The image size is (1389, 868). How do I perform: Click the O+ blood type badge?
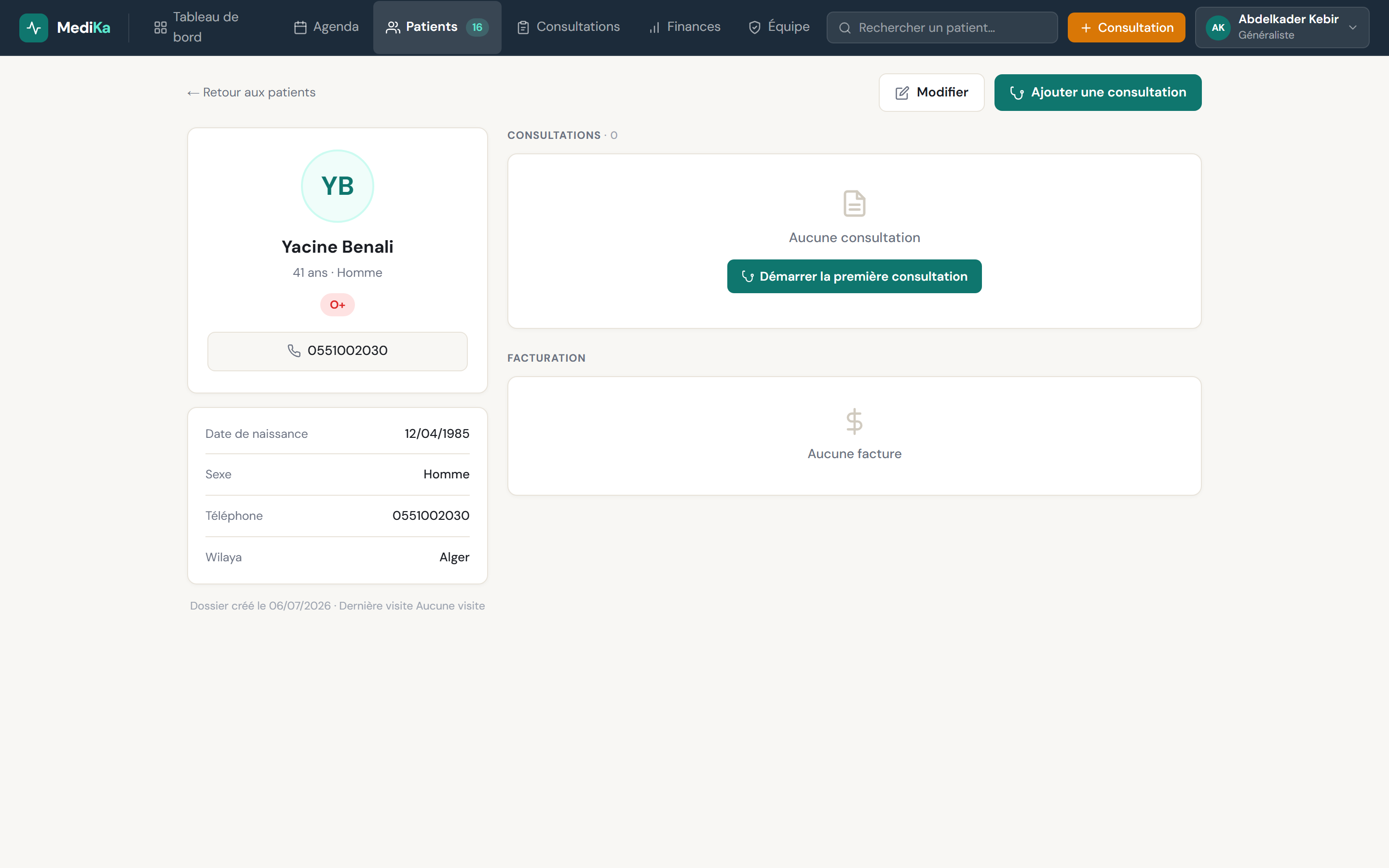point(338,305)
